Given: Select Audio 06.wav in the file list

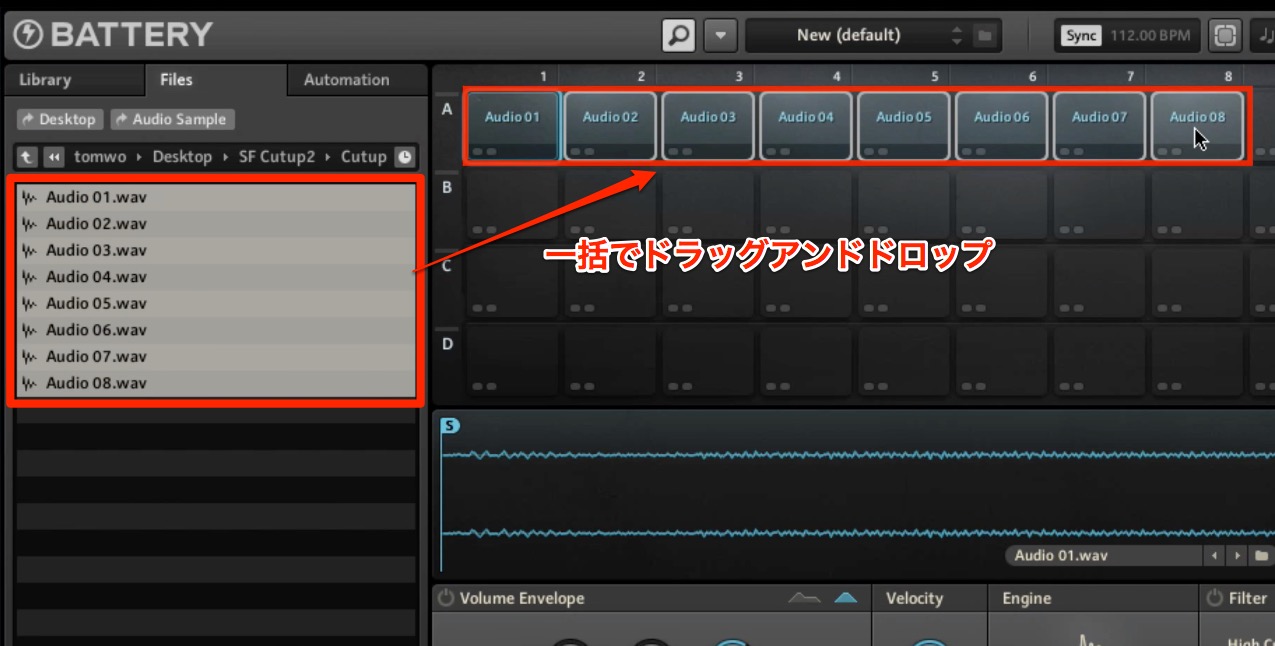Looking at the screenshot, I should pos(216,330).
